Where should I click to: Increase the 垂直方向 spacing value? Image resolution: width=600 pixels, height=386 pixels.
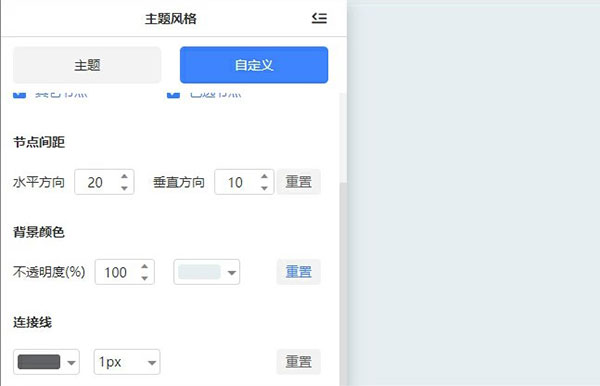tap(264, 176)
